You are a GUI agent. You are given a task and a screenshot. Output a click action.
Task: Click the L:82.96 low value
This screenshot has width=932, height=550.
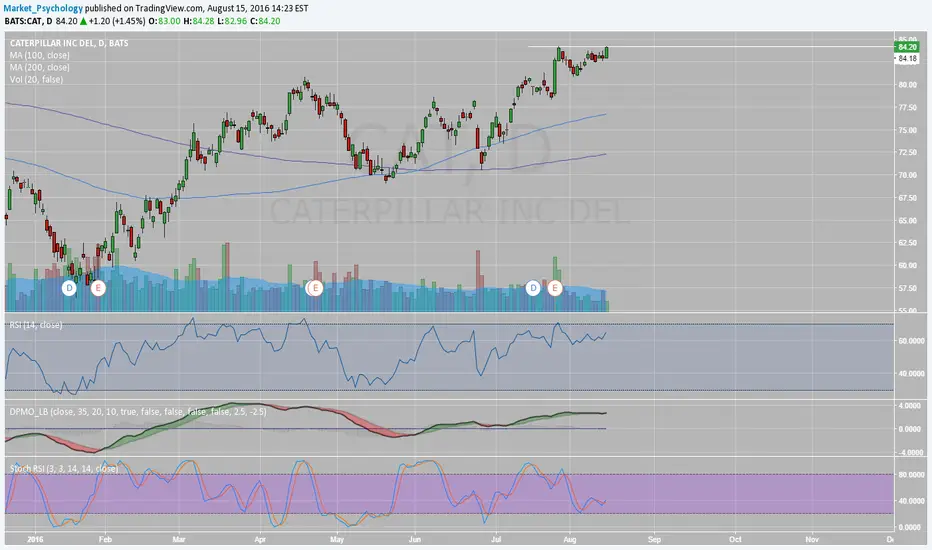click(232, 21)
